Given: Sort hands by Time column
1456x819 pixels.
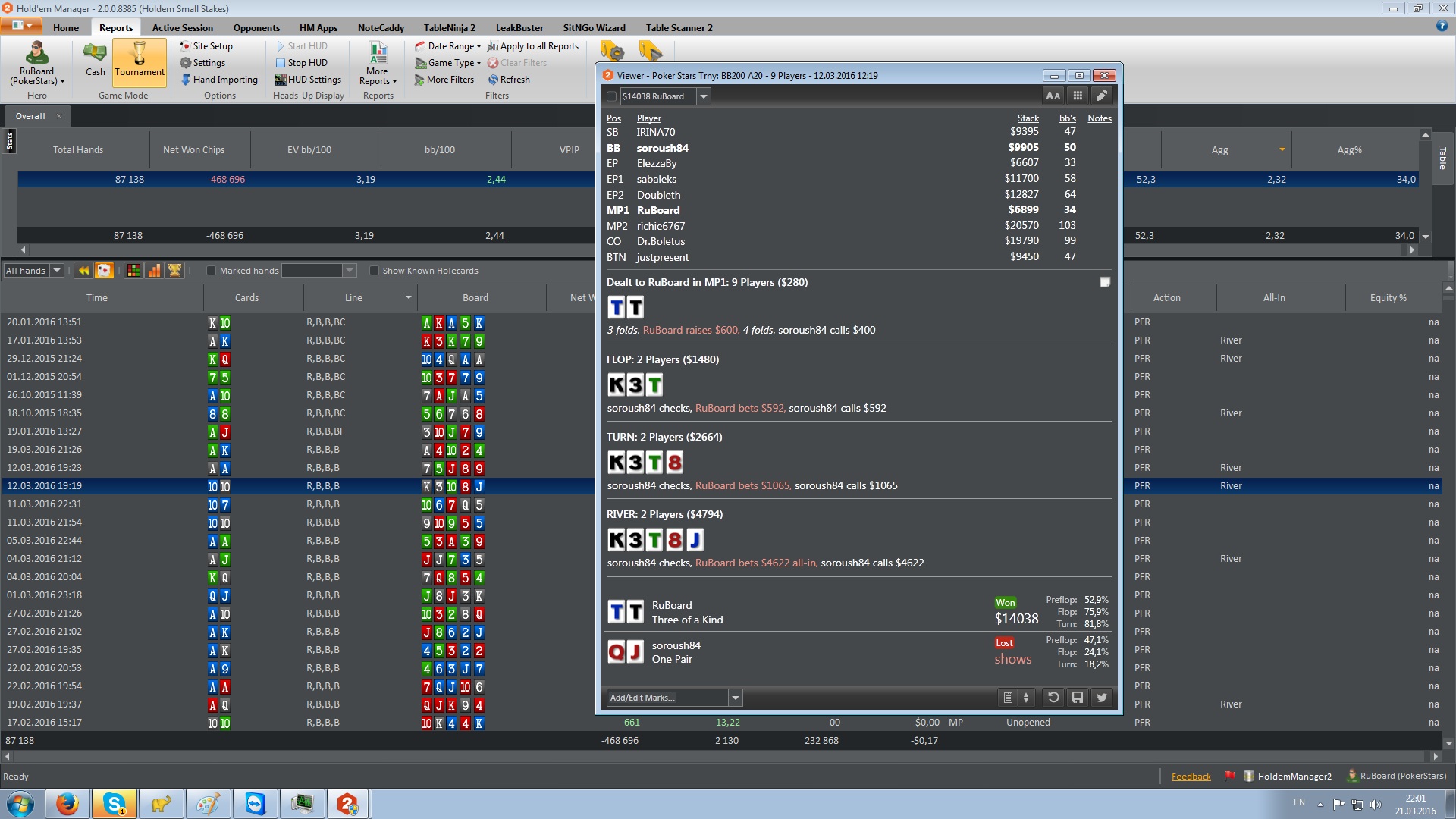Looking at the screenshot, I should click(97, 297).
